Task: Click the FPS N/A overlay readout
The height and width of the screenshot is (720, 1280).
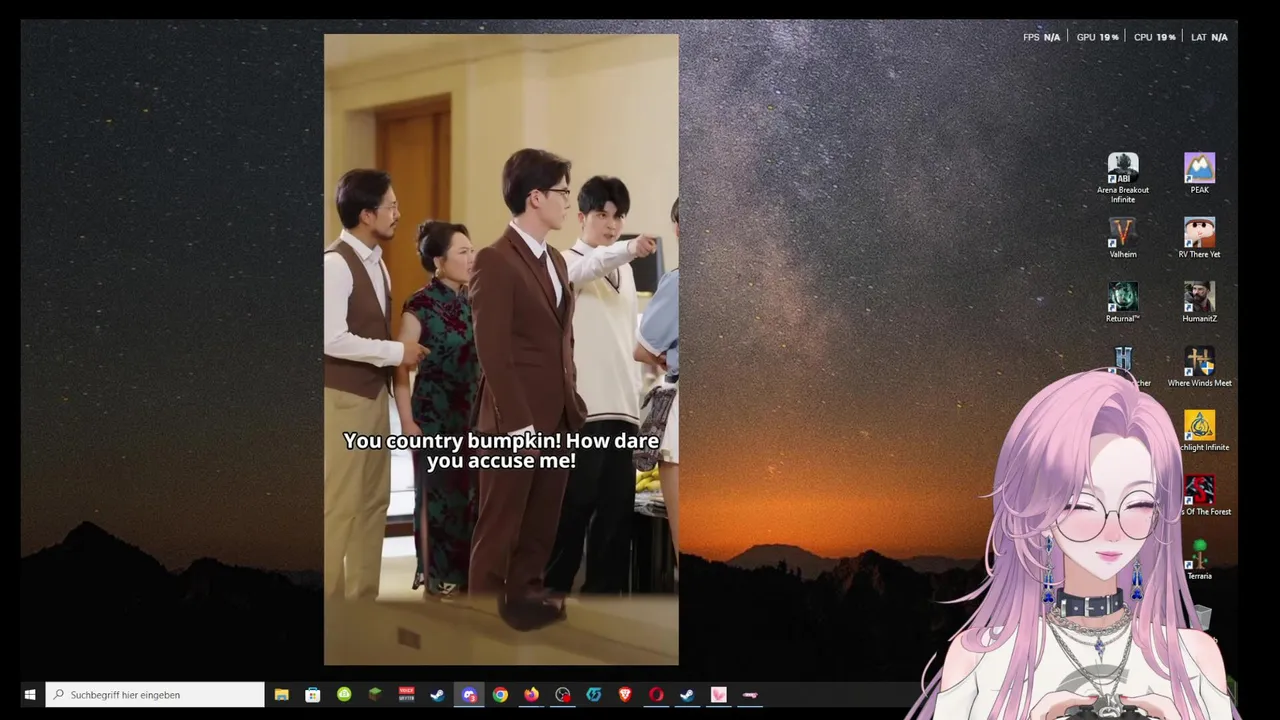Action: tap(1041, 37)
